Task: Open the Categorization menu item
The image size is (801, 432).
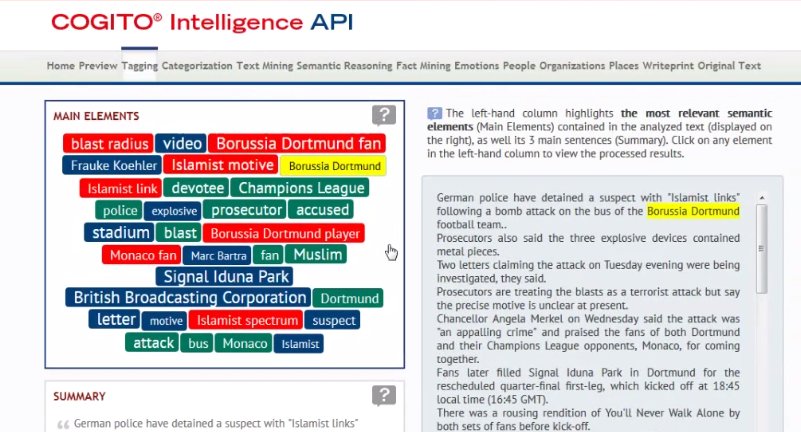Action: [x=197, y=66]
